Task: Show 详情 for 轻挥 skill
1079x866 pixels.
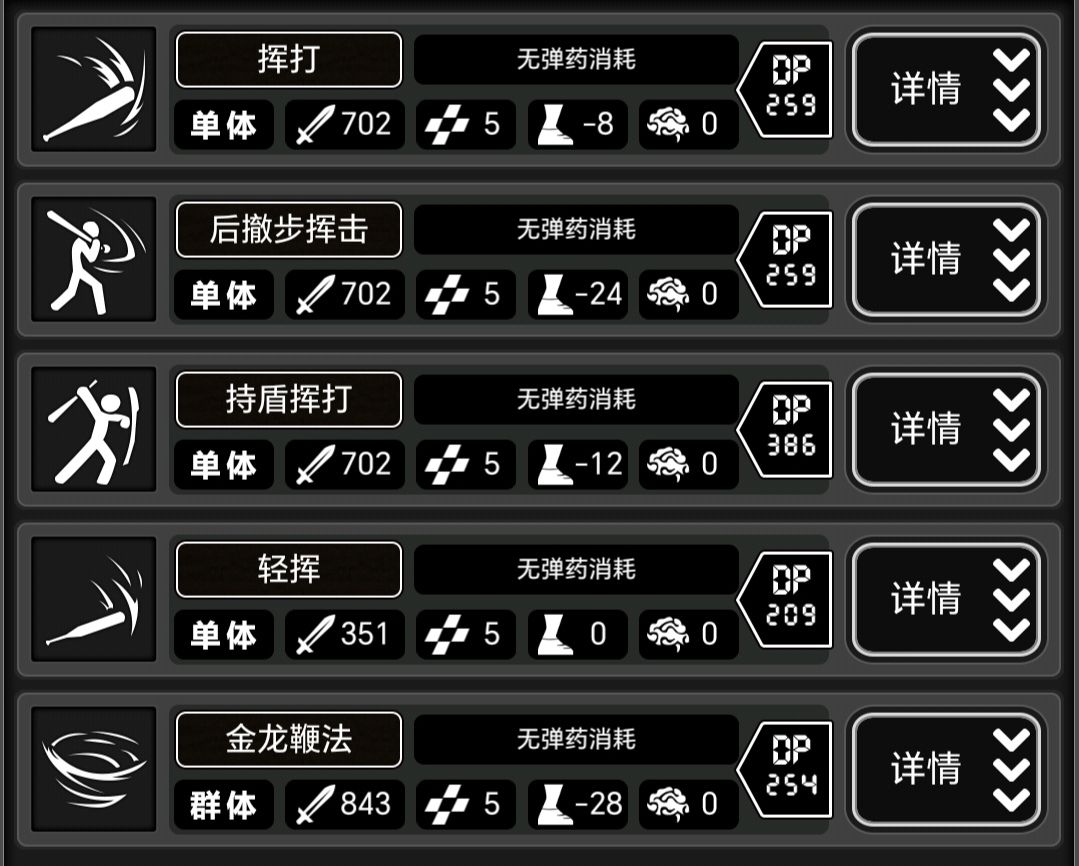Action: point(947,600)
